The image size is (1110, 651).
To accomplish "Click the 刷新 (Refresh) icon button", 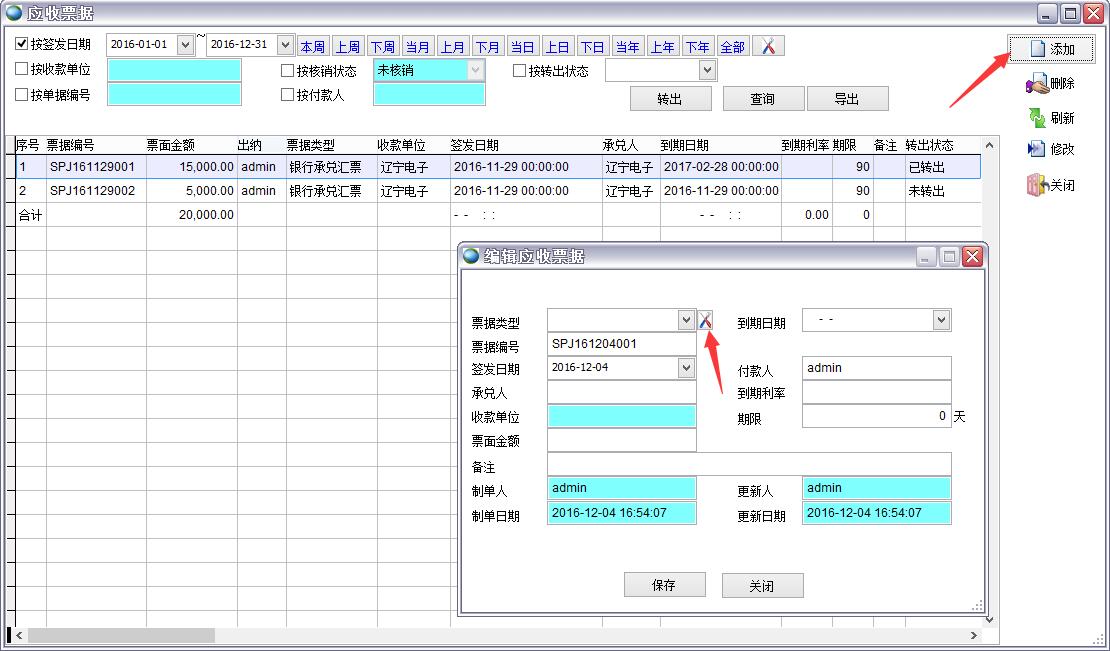I will [x=1051, y=118].
